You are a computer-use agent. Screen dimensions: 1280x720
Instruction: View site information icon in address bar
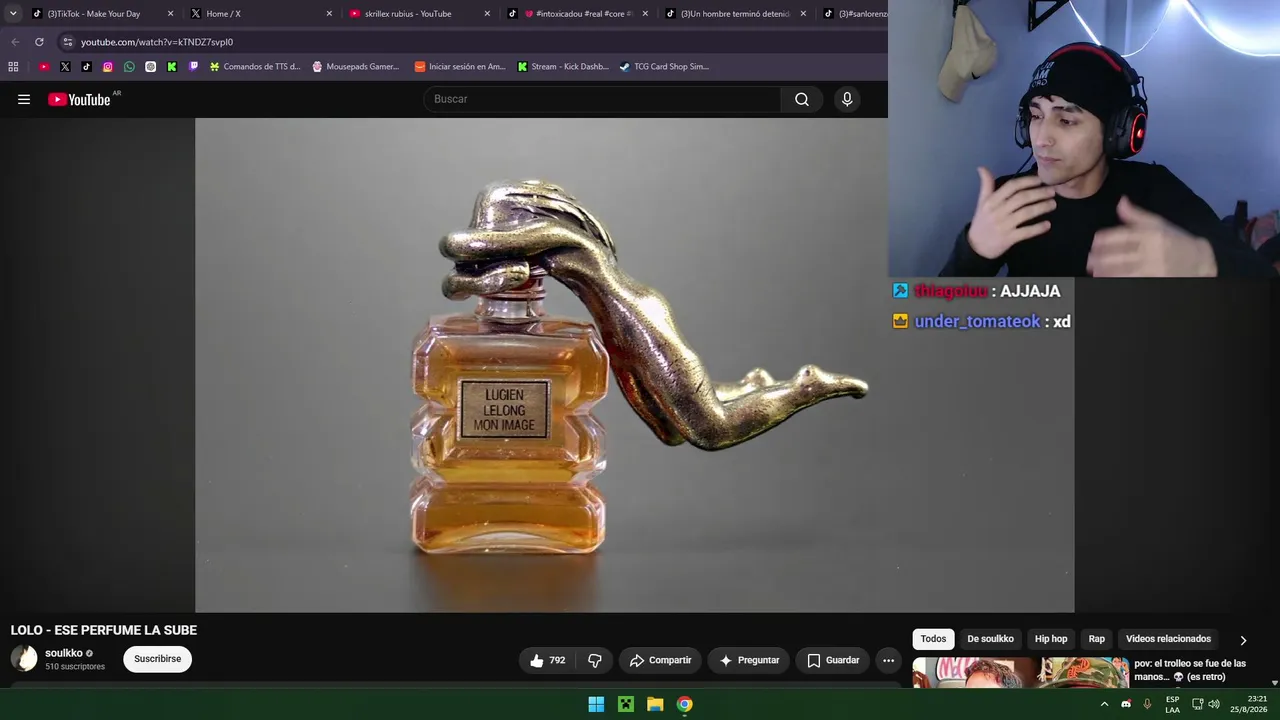click(x=67, y=42)
